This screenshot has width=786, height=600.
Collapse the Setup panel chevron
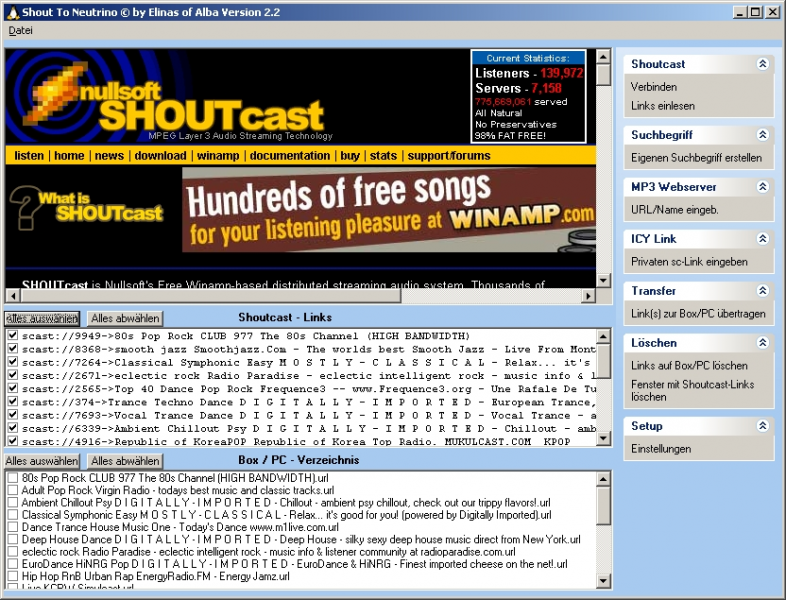point(762,426)
